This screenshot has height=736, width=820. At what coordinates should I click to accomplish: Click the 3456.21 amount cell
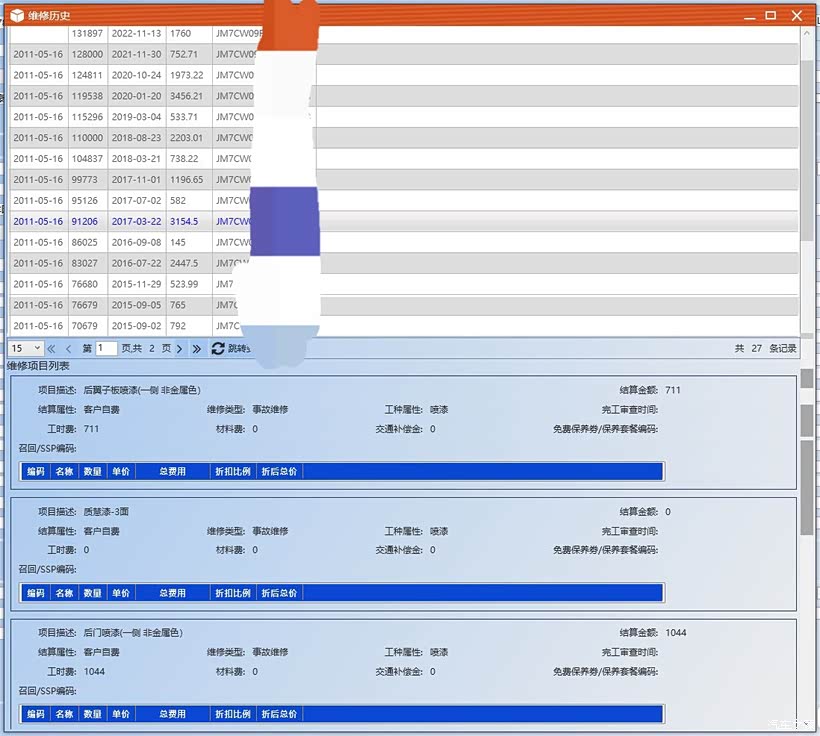pyautogui.click(x=186, y=97)
